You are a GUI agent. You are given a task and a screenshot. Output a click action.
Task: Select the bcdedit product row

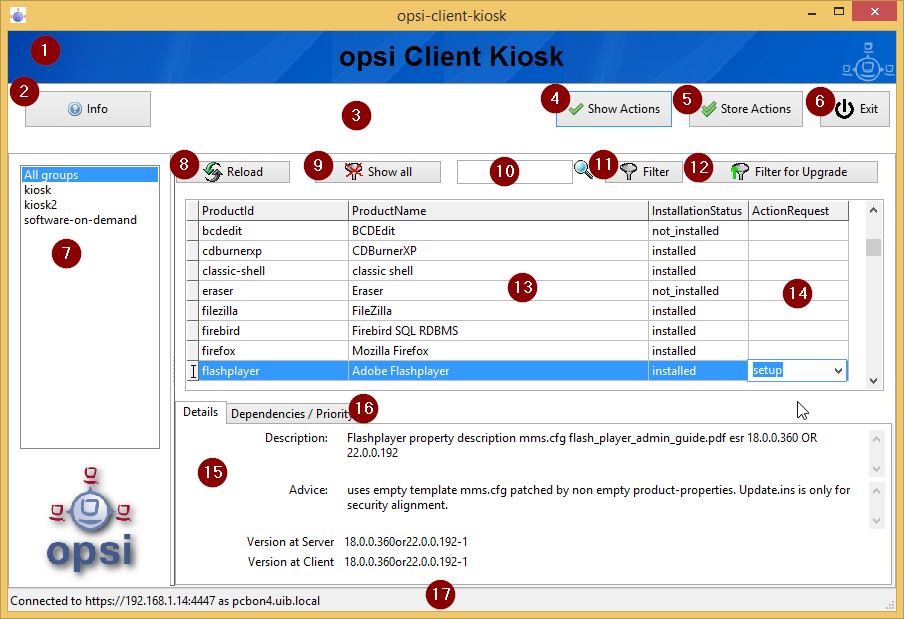[x=517, y=231]
